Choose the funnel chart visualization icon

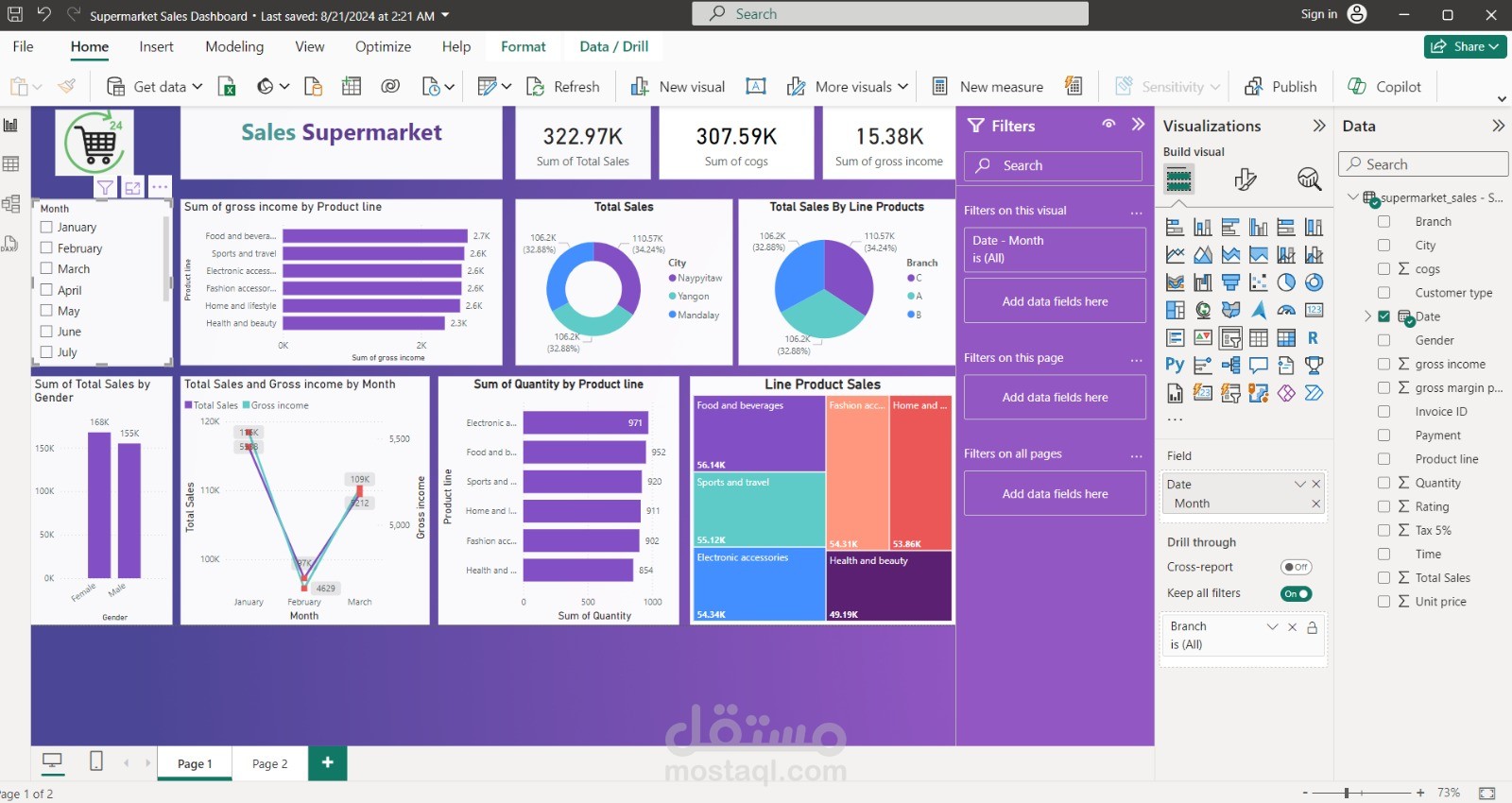(1230, 282)
